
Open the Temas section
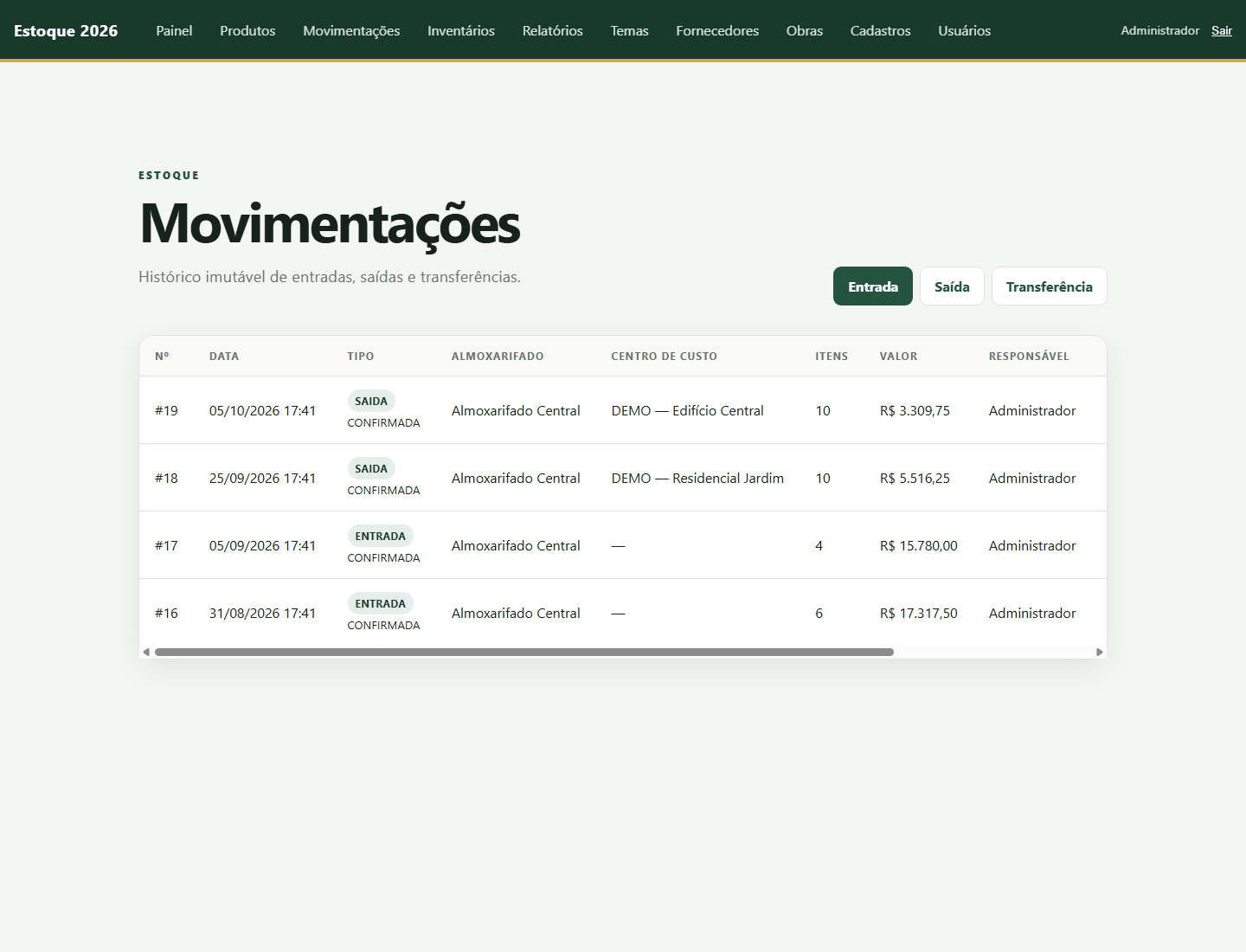click(629, 30)
